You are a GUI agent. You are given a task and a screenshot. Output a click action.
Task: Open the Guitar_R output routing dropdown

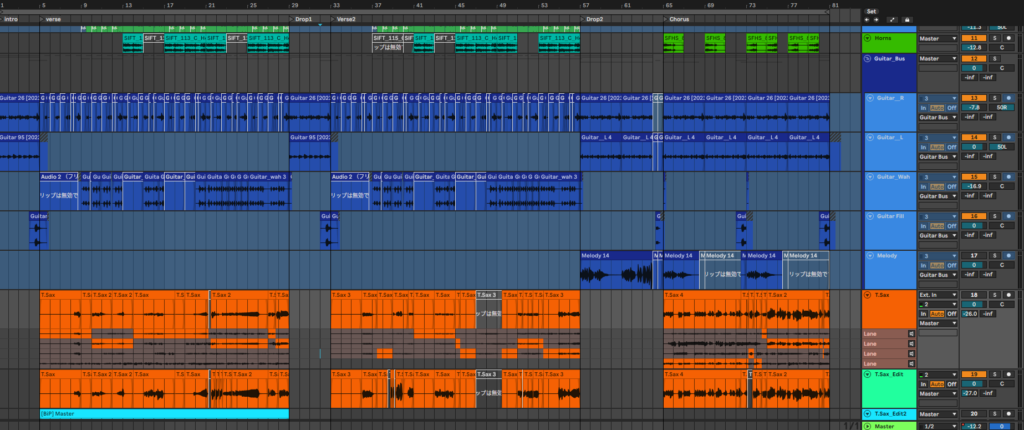[x=936, y=117]
